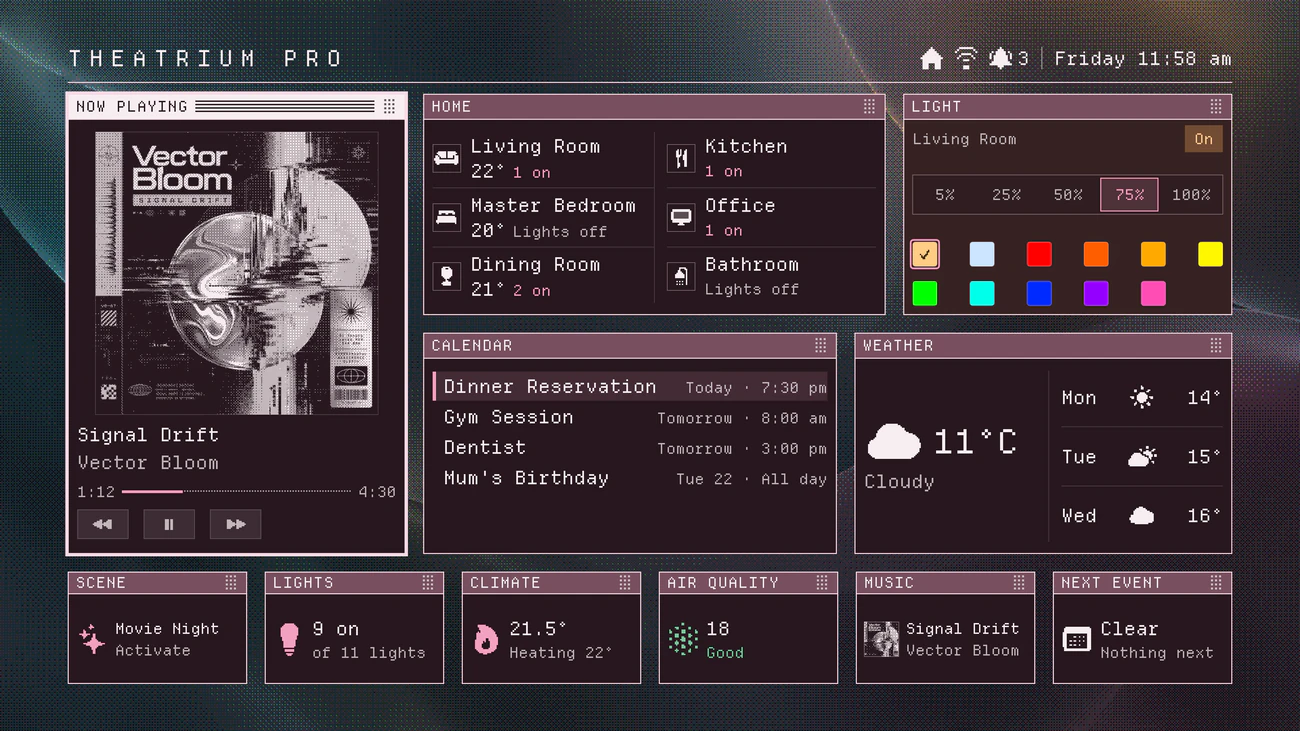The image size is (1300, 731).
Task: Open the home icon in status bar
Action: (x=931, y=59)
